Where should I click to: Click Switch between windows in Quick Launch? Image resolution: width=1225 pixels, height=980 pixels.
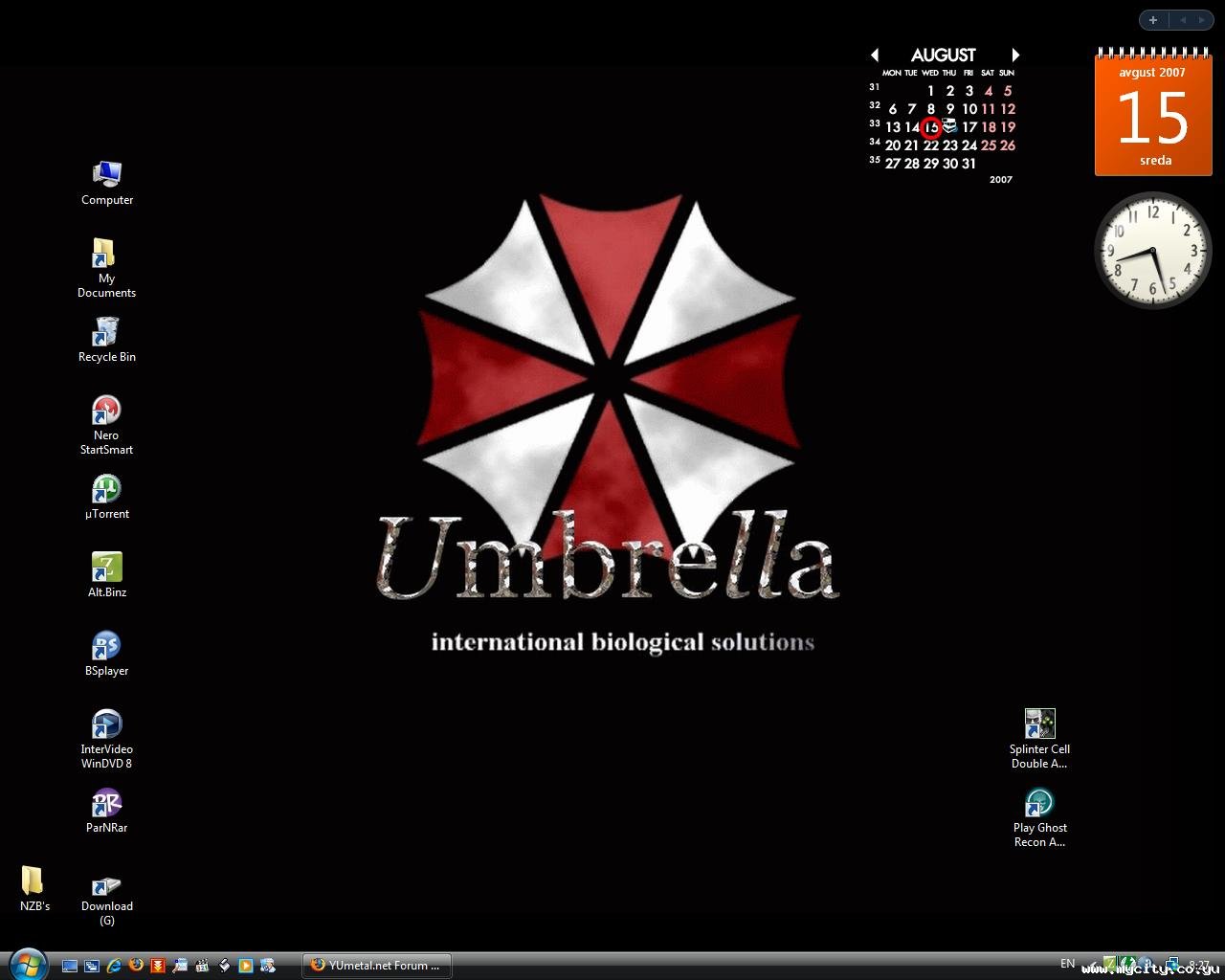coord(92,966)
